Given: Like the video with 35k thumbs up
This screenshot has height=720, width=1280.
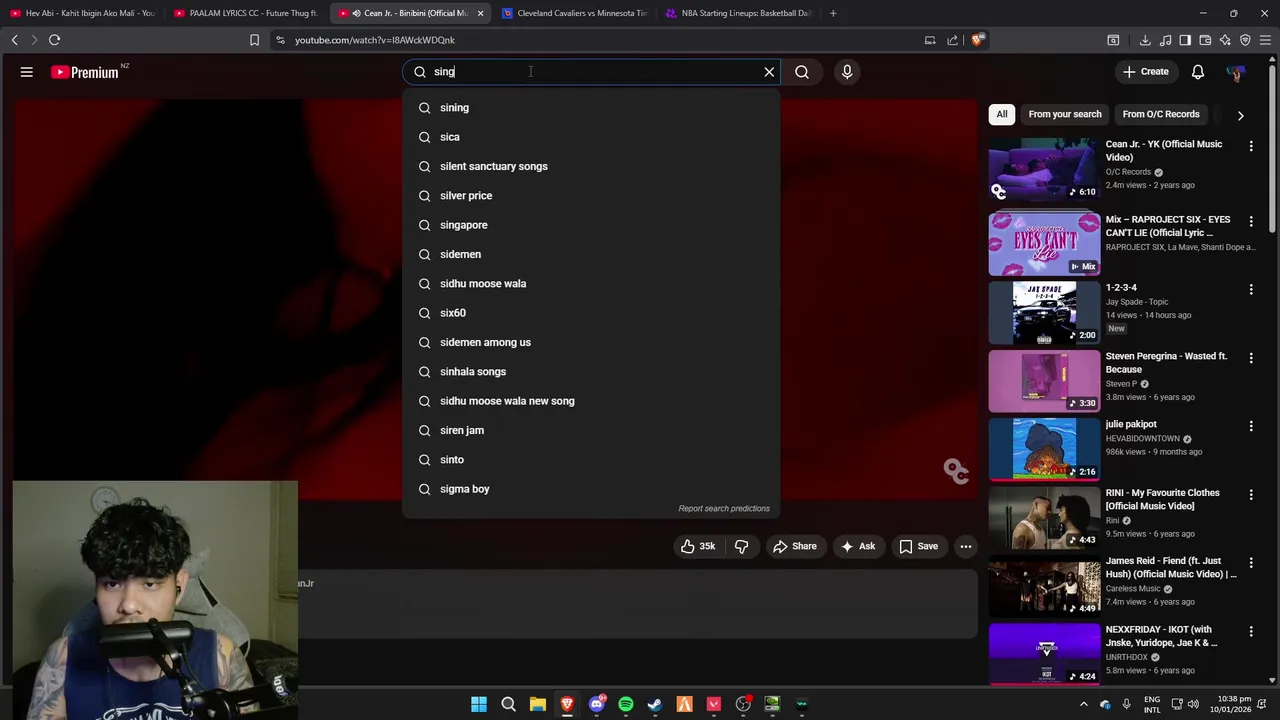Looking at the screenshot, I should [x=699, y=546].
